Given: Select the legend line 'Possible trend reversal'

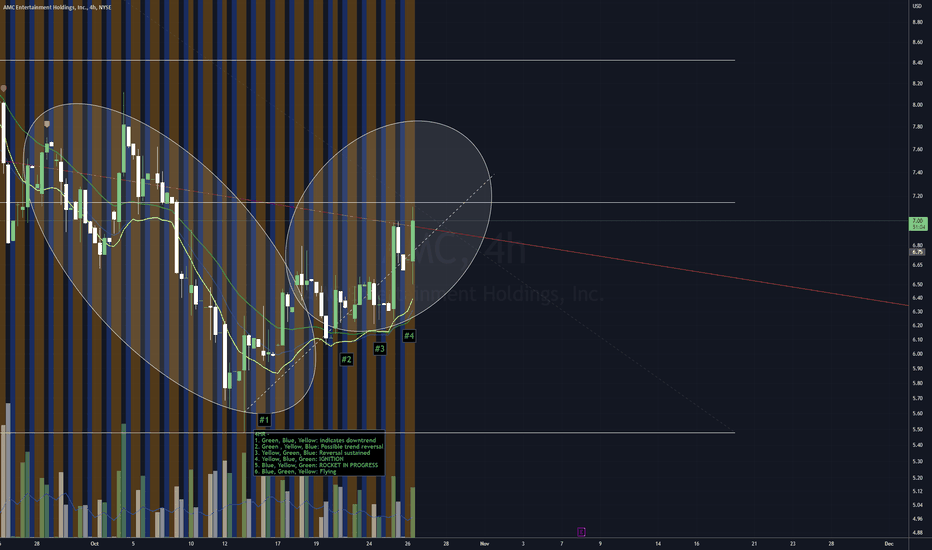Looking at the screenshot, I should [319, 447].
